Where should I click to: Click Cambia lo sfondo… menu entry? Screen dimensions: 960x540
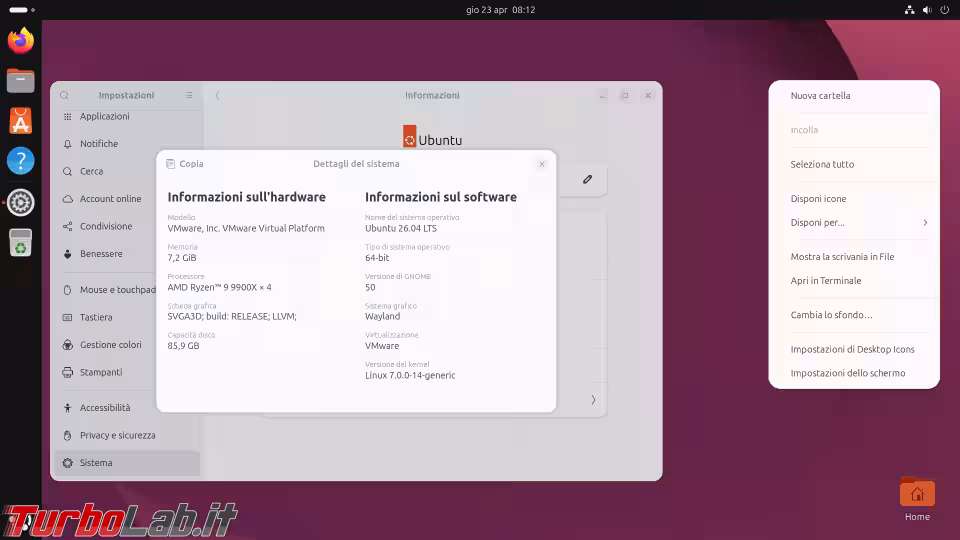tap(831, 315)
